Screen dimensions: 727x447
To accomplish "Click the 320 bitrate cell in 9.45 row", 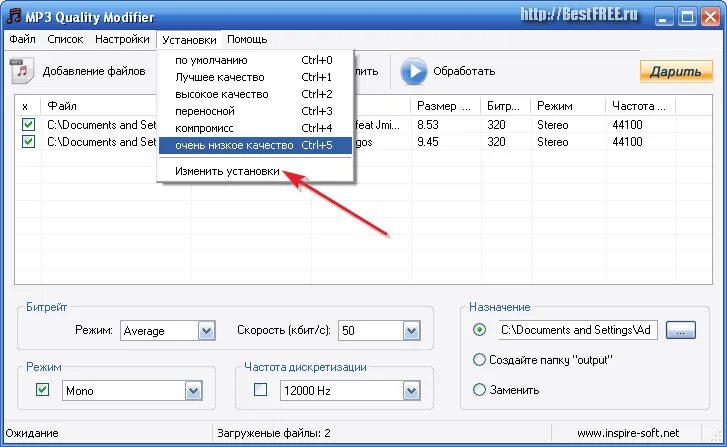I will [x=496, y=142].
